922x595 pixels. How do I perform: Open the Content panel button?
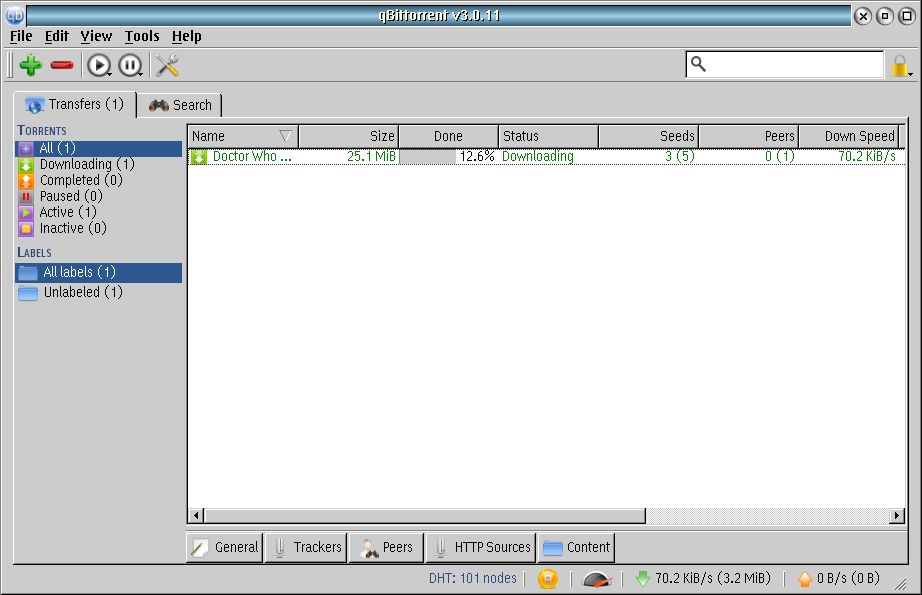coord(576,547)
